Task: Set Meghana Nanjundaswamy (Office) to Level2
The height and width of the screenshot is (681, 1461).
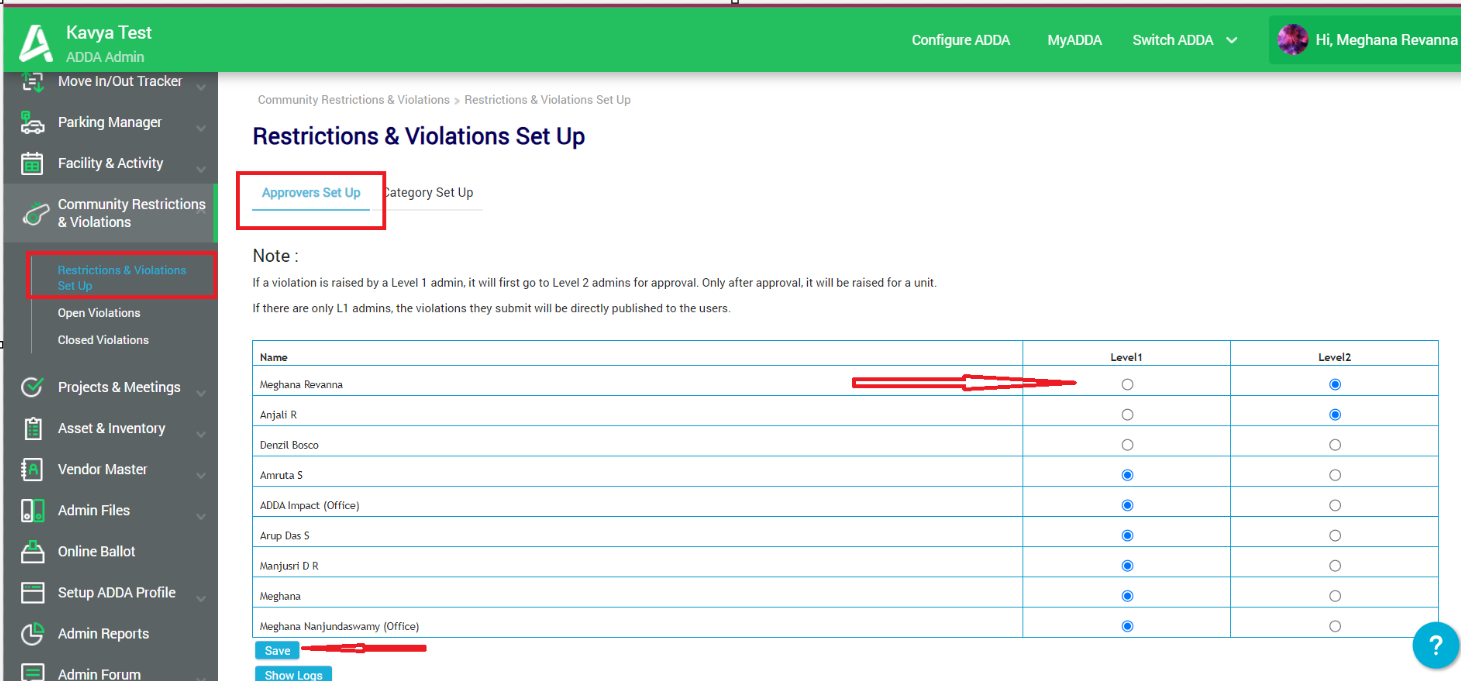Action: point(1335,626)
